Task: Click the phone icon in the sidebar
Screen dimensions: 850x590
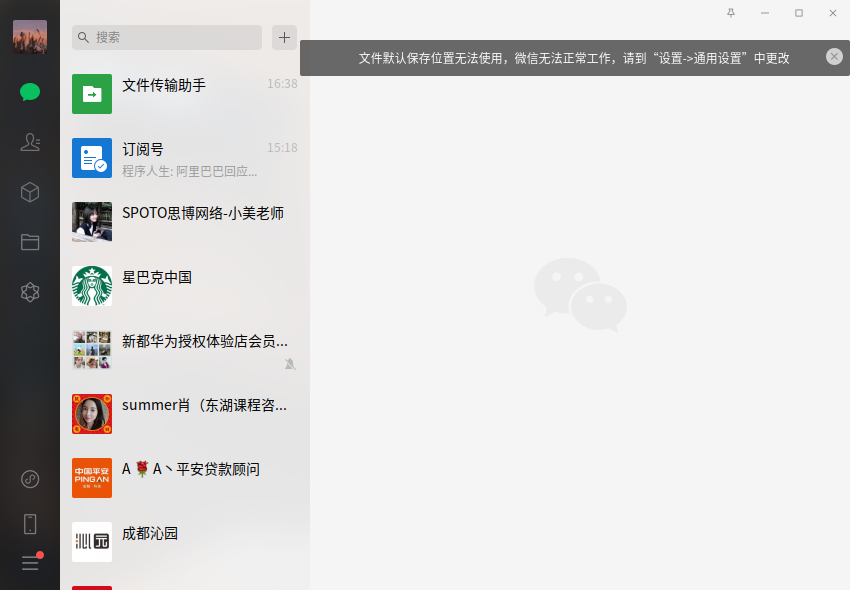Action: 30,524
